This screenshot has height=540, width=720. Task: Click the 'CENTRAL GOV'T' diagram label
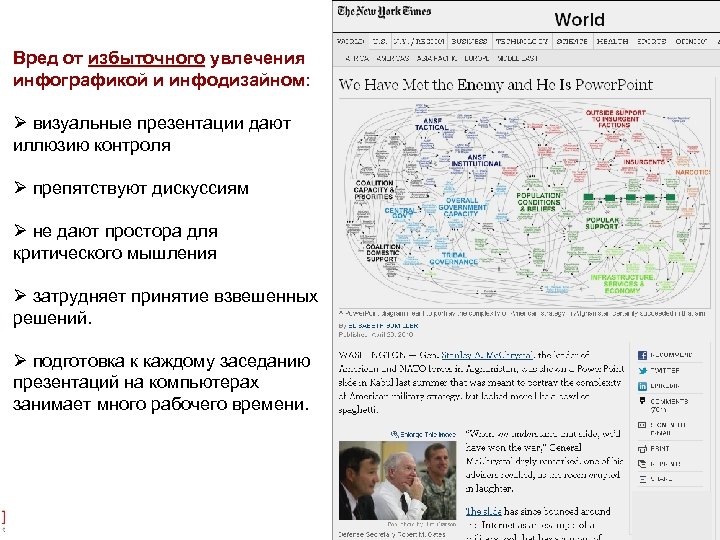(399, 213)
